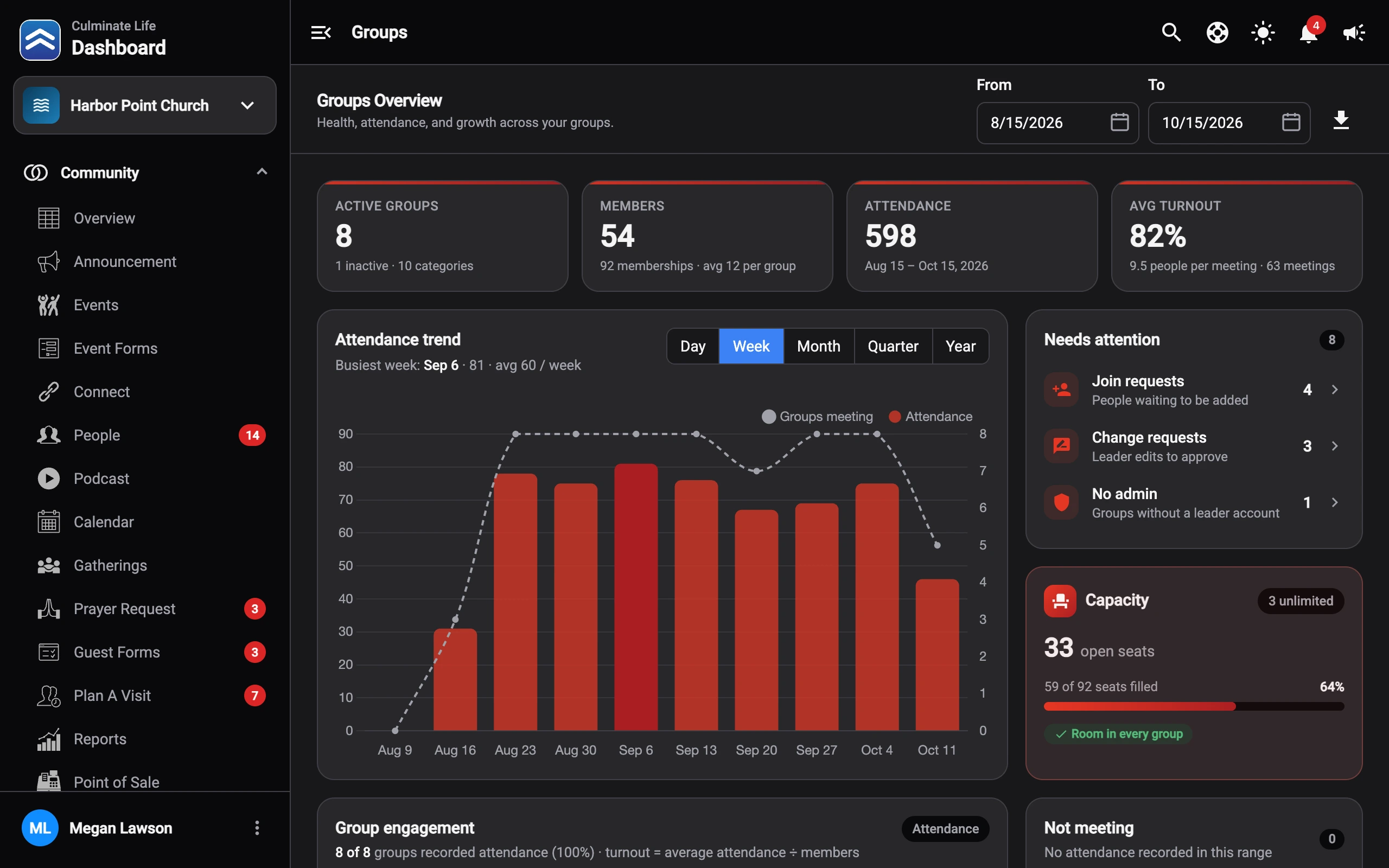
Task: Collapse the sidebar menu toggle icon
Action: (321, 32)
